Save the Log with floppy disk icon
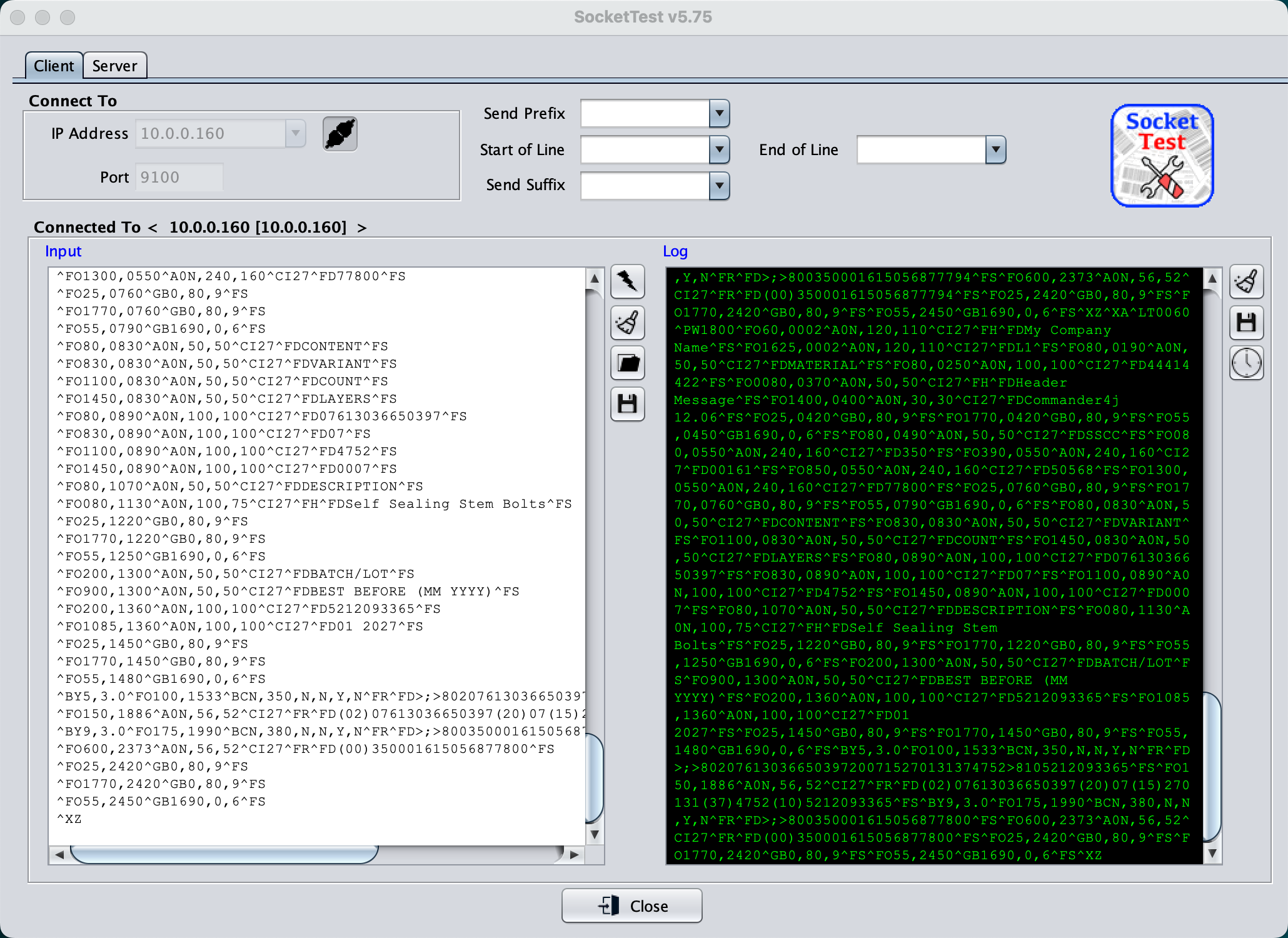 click(1246, 323)
